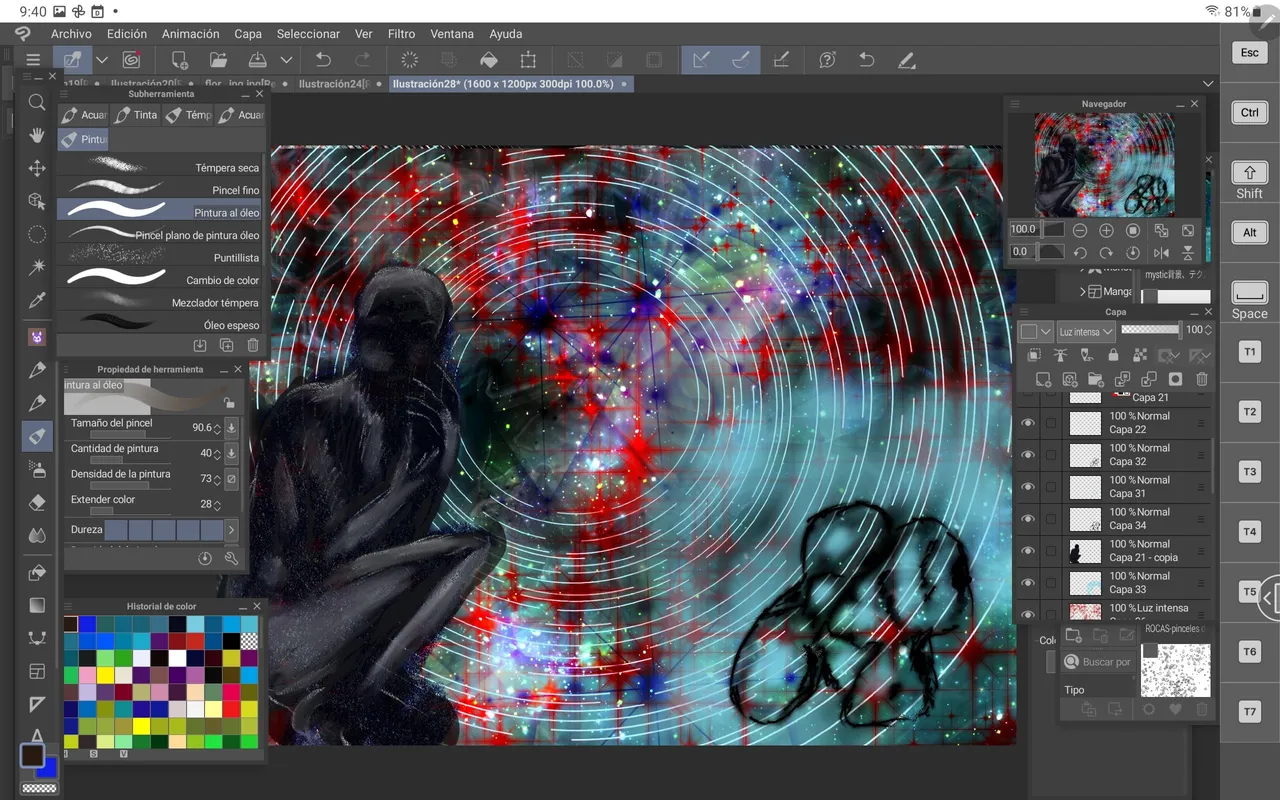
Task: Flip canvas horizontally in Navegador
Action: [1161, 253]
